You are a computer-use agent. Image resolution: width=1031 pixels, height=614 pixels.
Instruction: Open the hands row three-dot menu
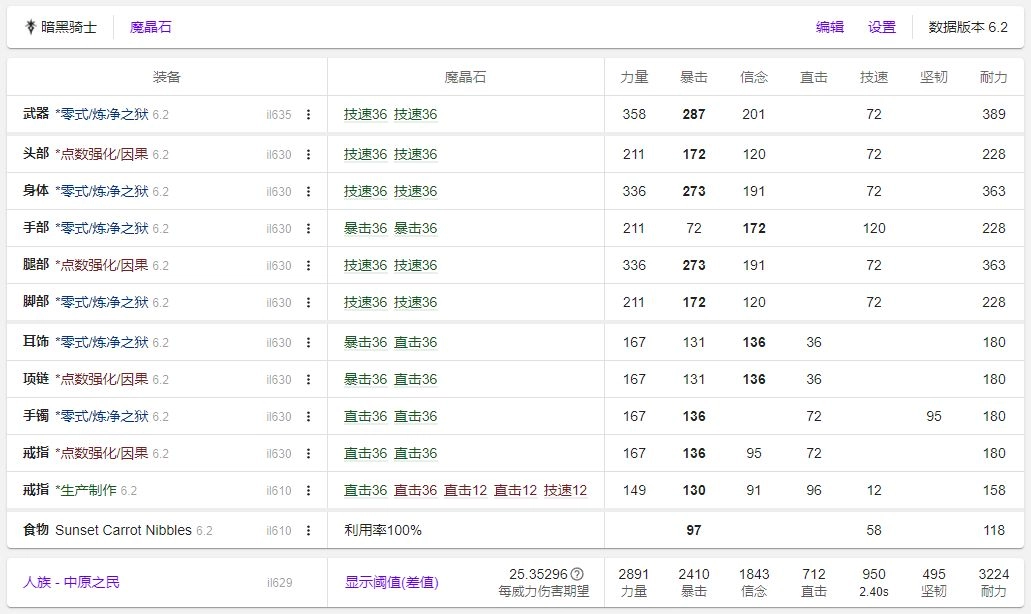308,229
